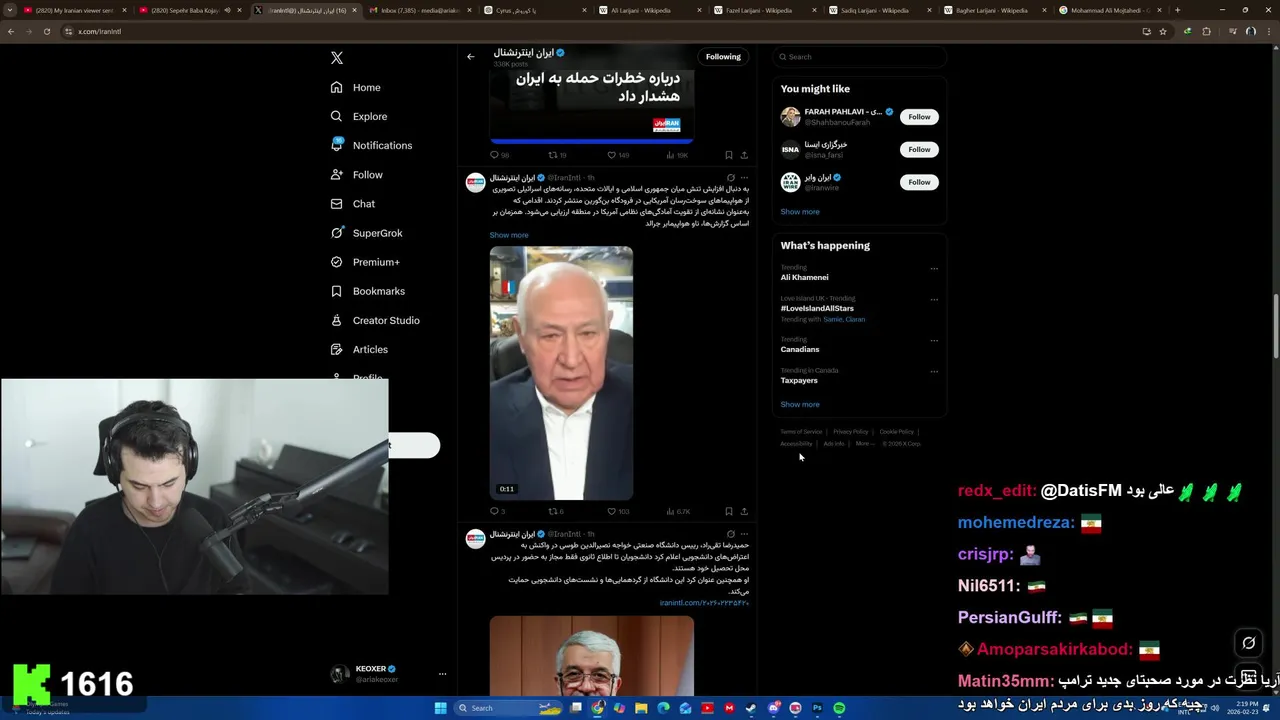Open Follow in the sidebar

pyautogui.click(x=356, y=174)
